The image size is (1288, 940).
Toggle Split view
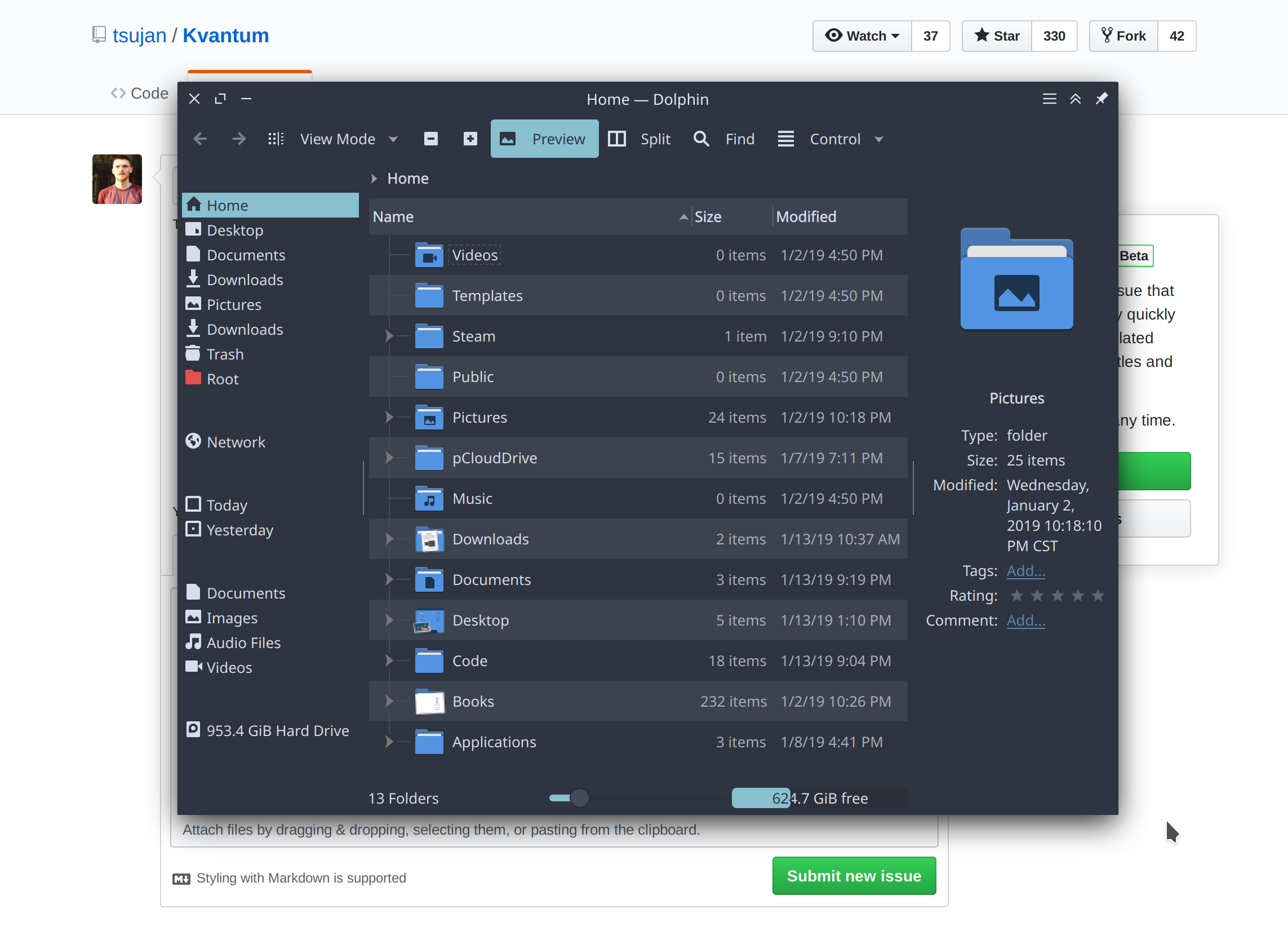pyautogui.click(x=639, y=138)
